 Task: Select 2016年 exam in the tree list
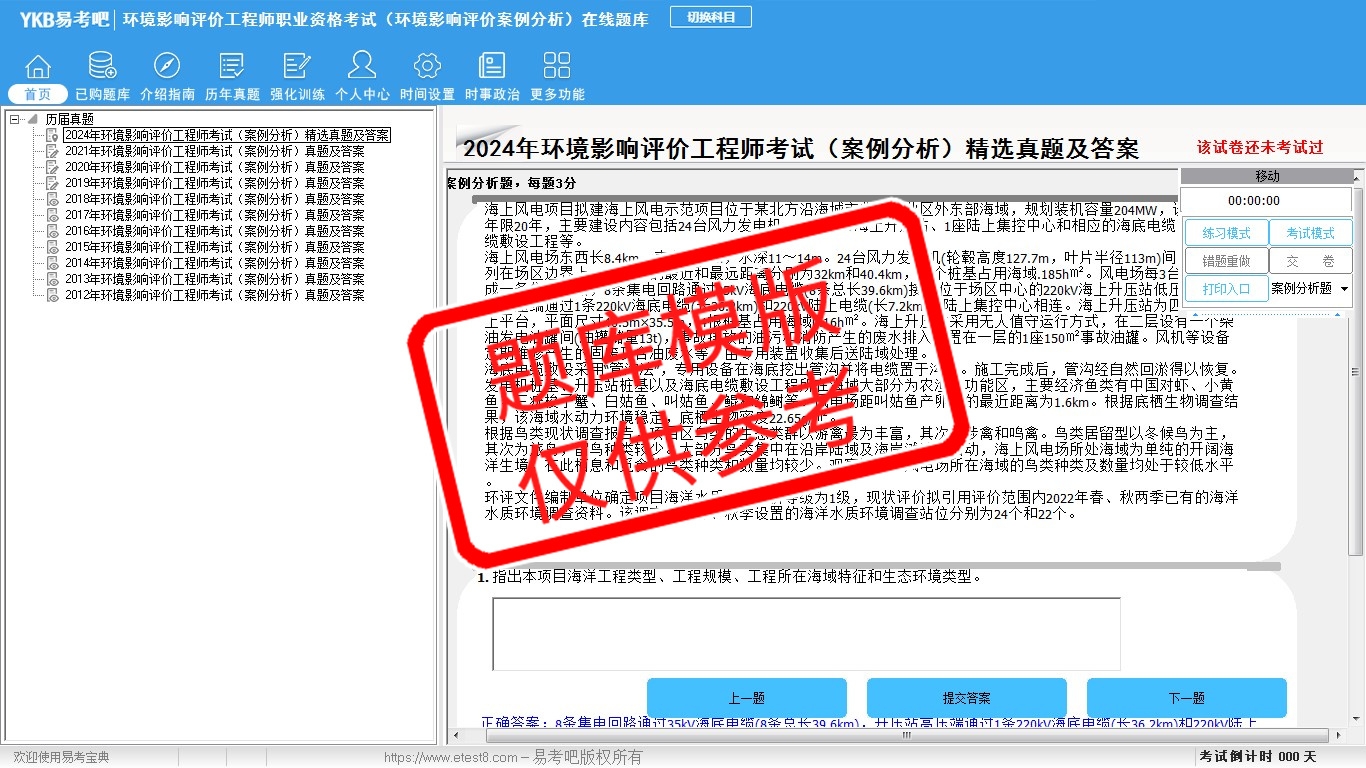pyautogui.click(x=214, y=231)
